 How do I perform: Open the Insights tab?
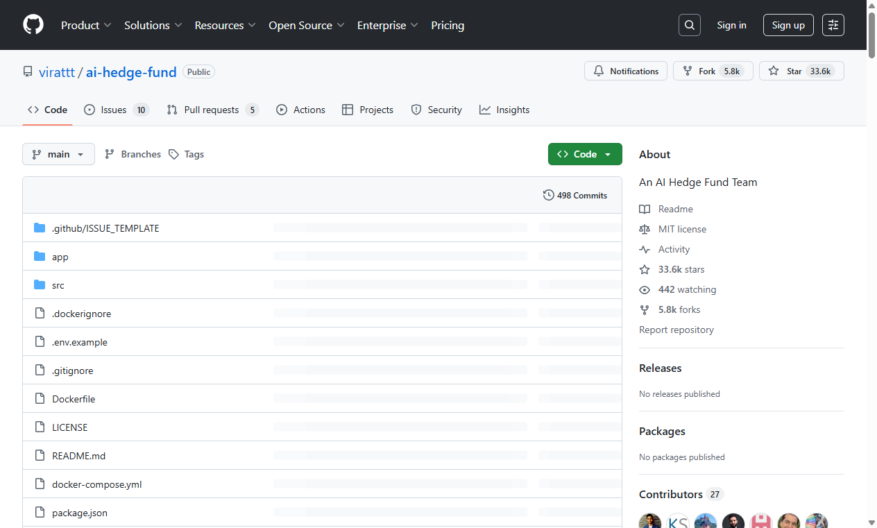point(504,110)
